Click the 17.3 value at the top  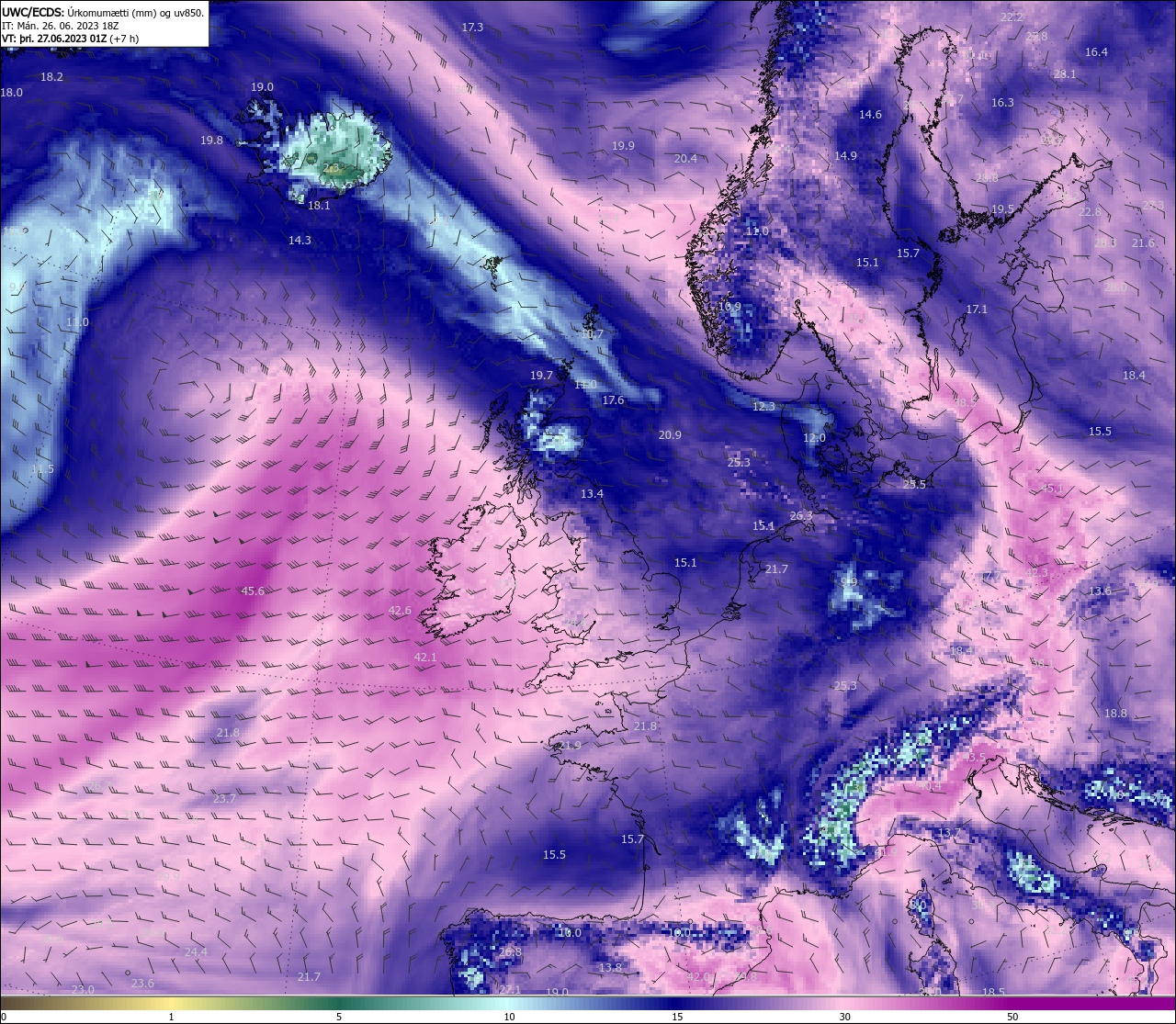tap(472, 28)
